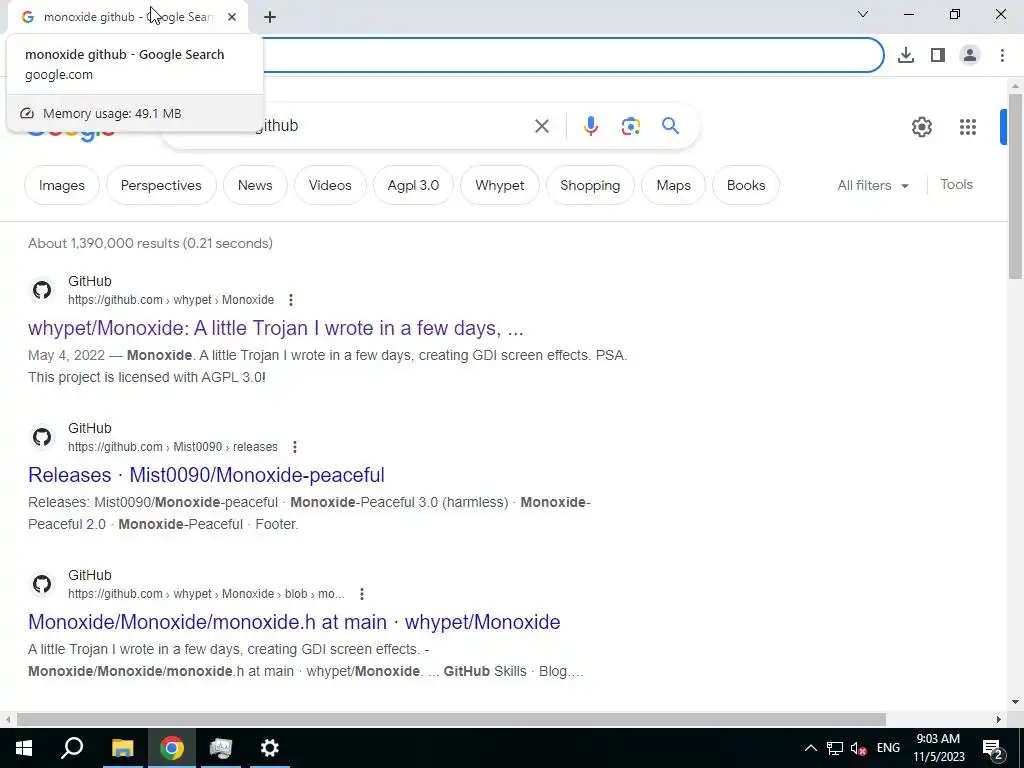The height and width of the screenshot is (768, 1024).
Task: Open the Google apps grid
Action: pos(967,127)
